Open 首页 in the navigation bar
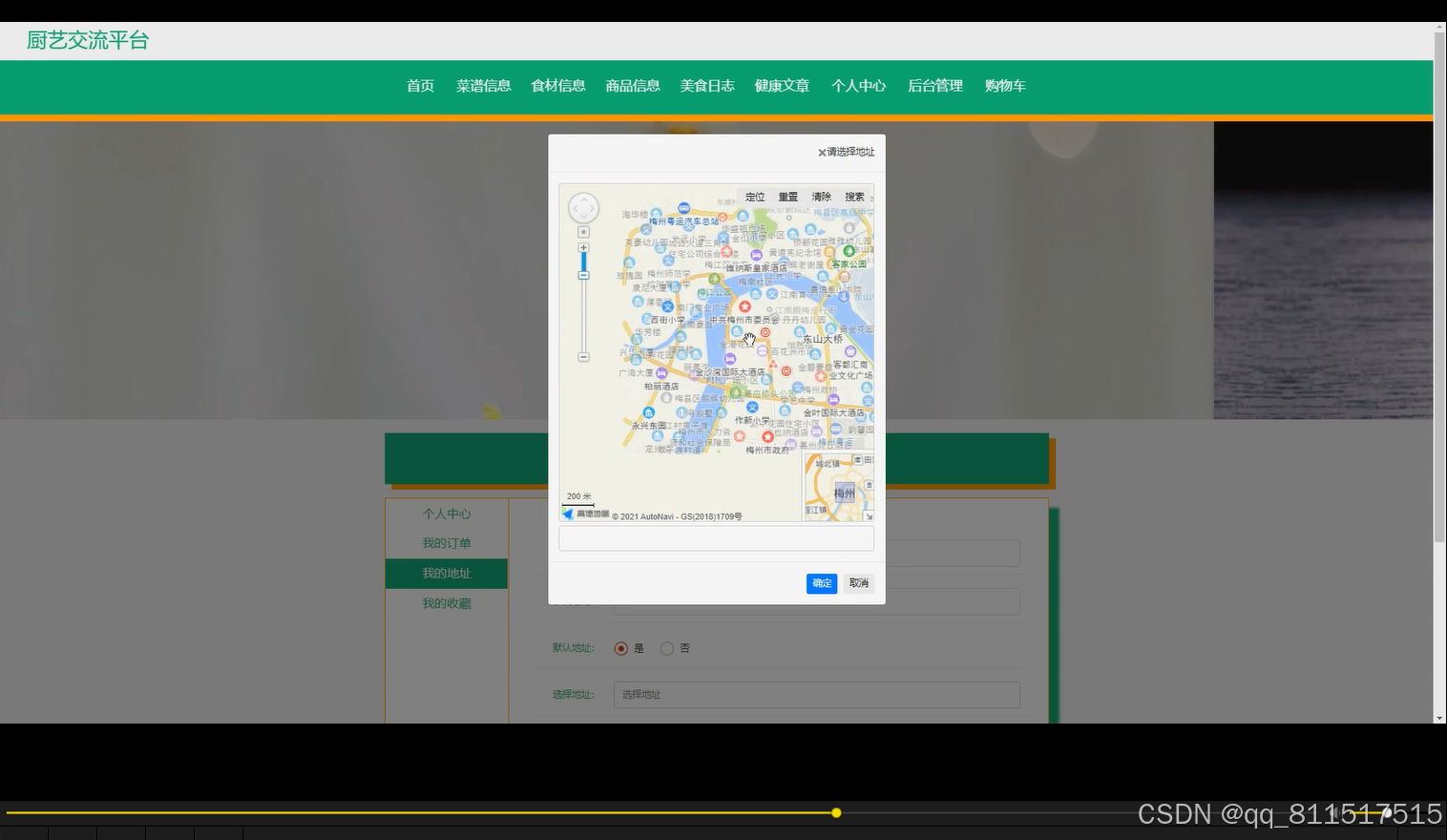This screenshot has width=1447, height=840. coord(420,86)
